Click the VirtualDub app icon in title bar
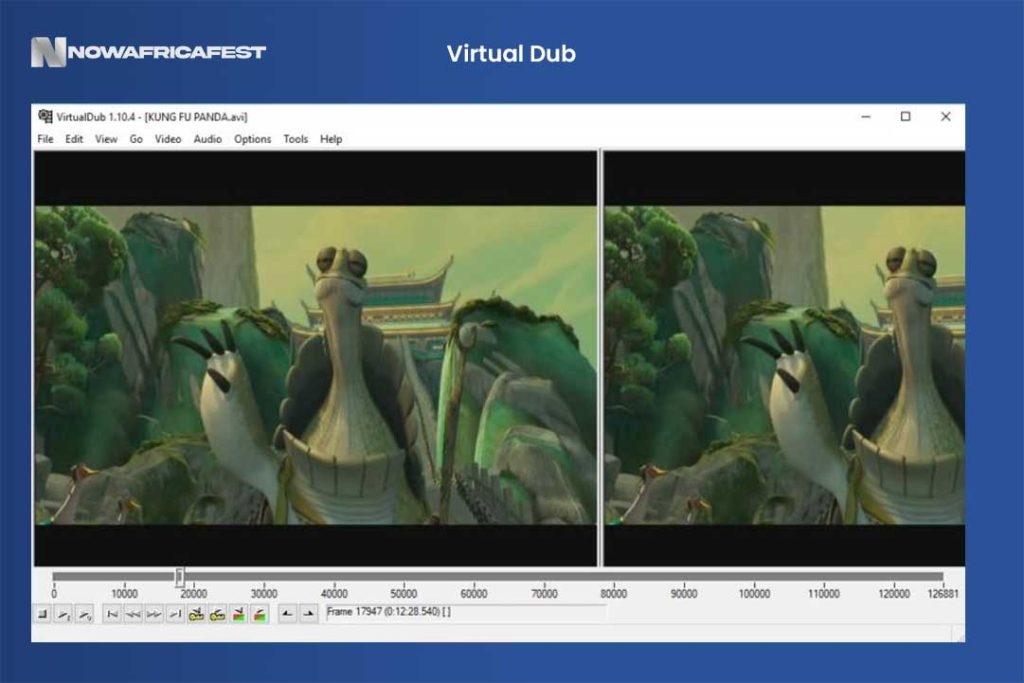 click(x=45, y=117)
